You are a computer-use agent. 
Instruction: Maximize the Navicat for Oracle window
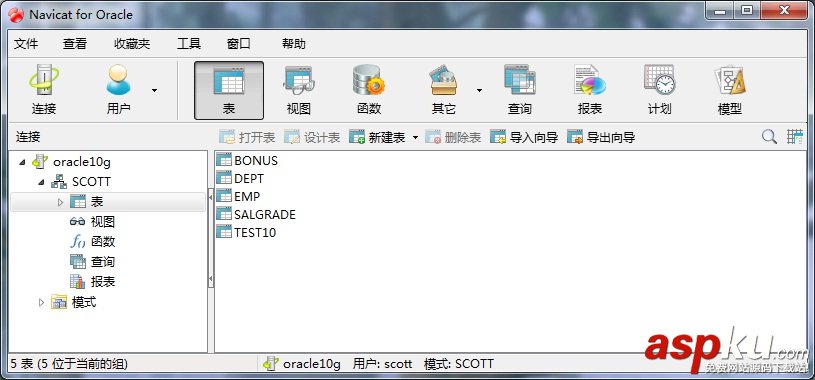[x=747, y=10]
